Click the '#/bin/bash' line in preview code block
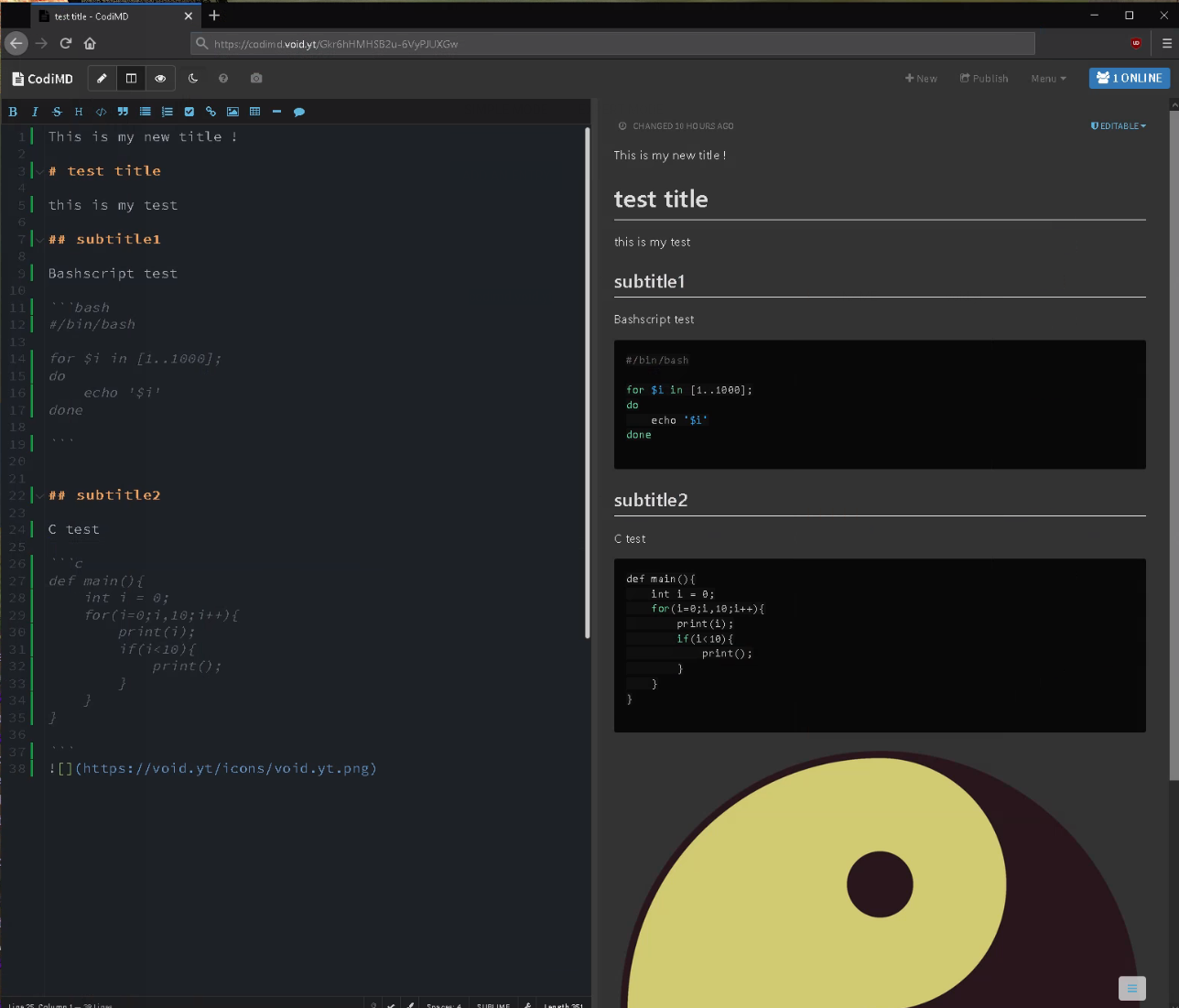The width and height of the screenshot is (1179, 1008). (657, 361)
